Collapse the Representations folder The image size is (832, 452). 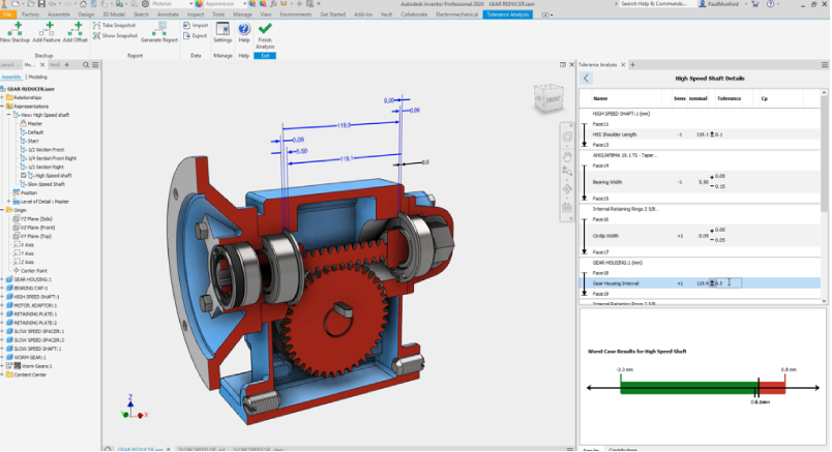[x=2, y=106]
